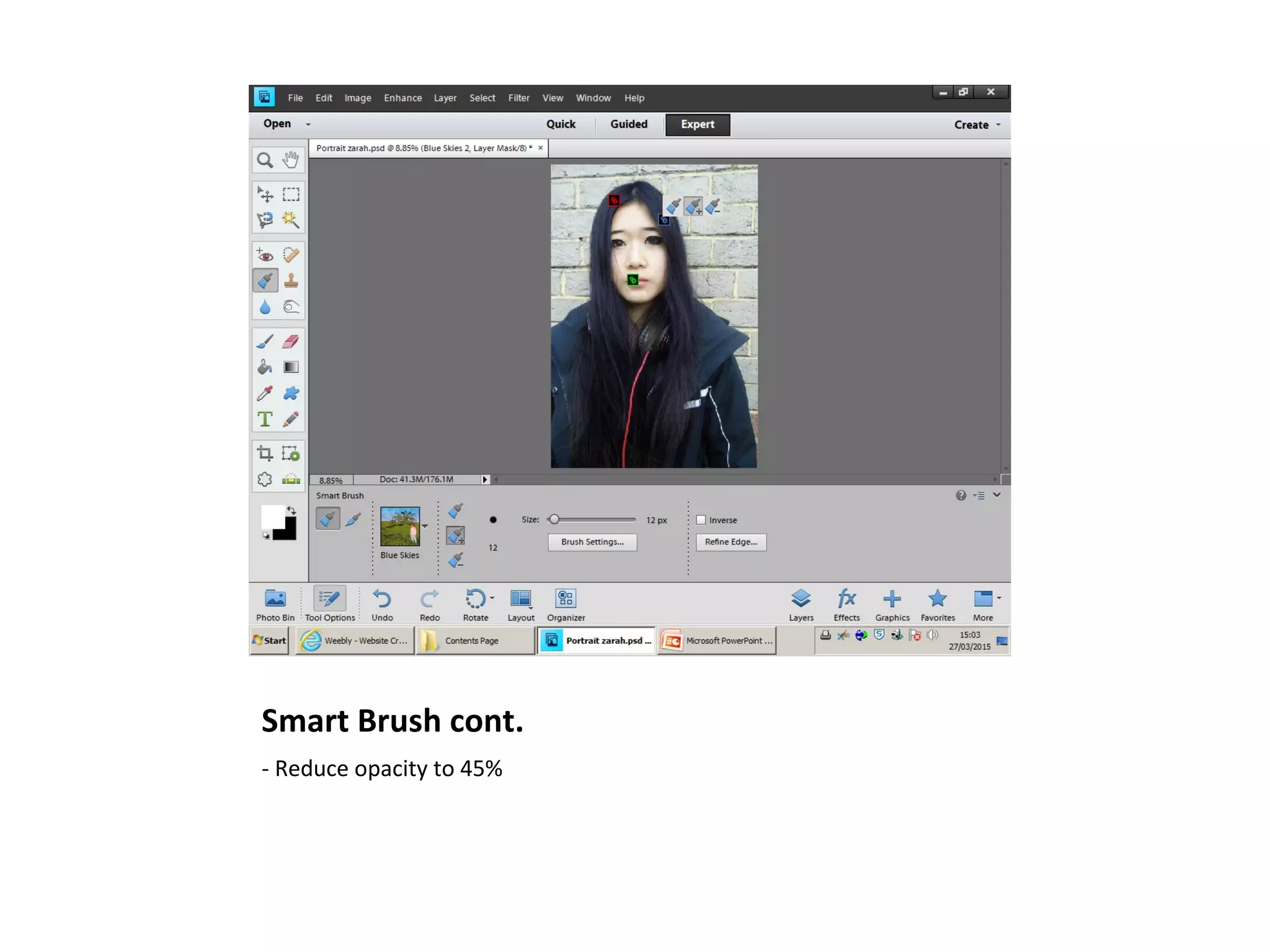
Task: Open the Organizer button
Action: 566,605
